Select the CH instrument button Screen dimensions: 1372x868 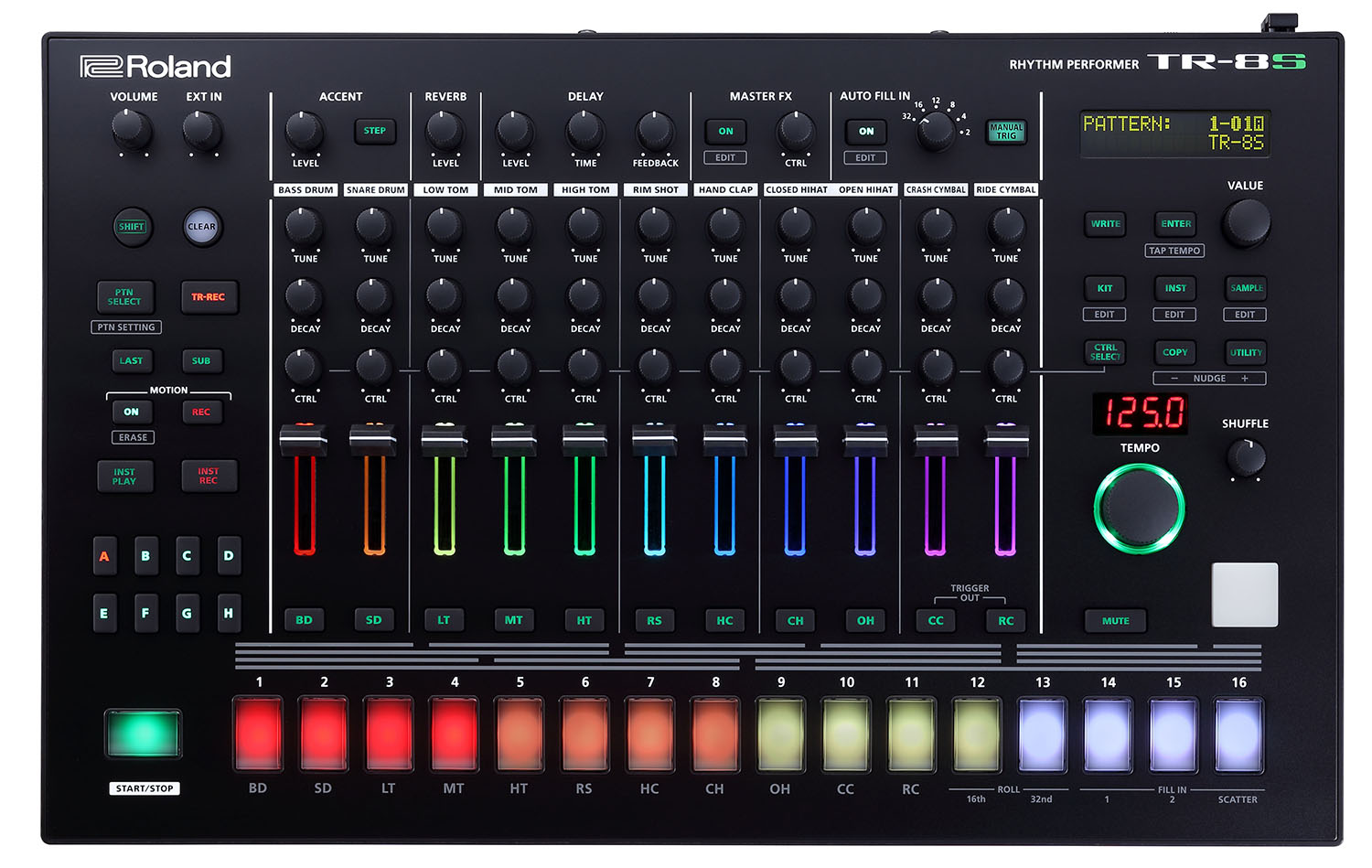coord(796,620)
